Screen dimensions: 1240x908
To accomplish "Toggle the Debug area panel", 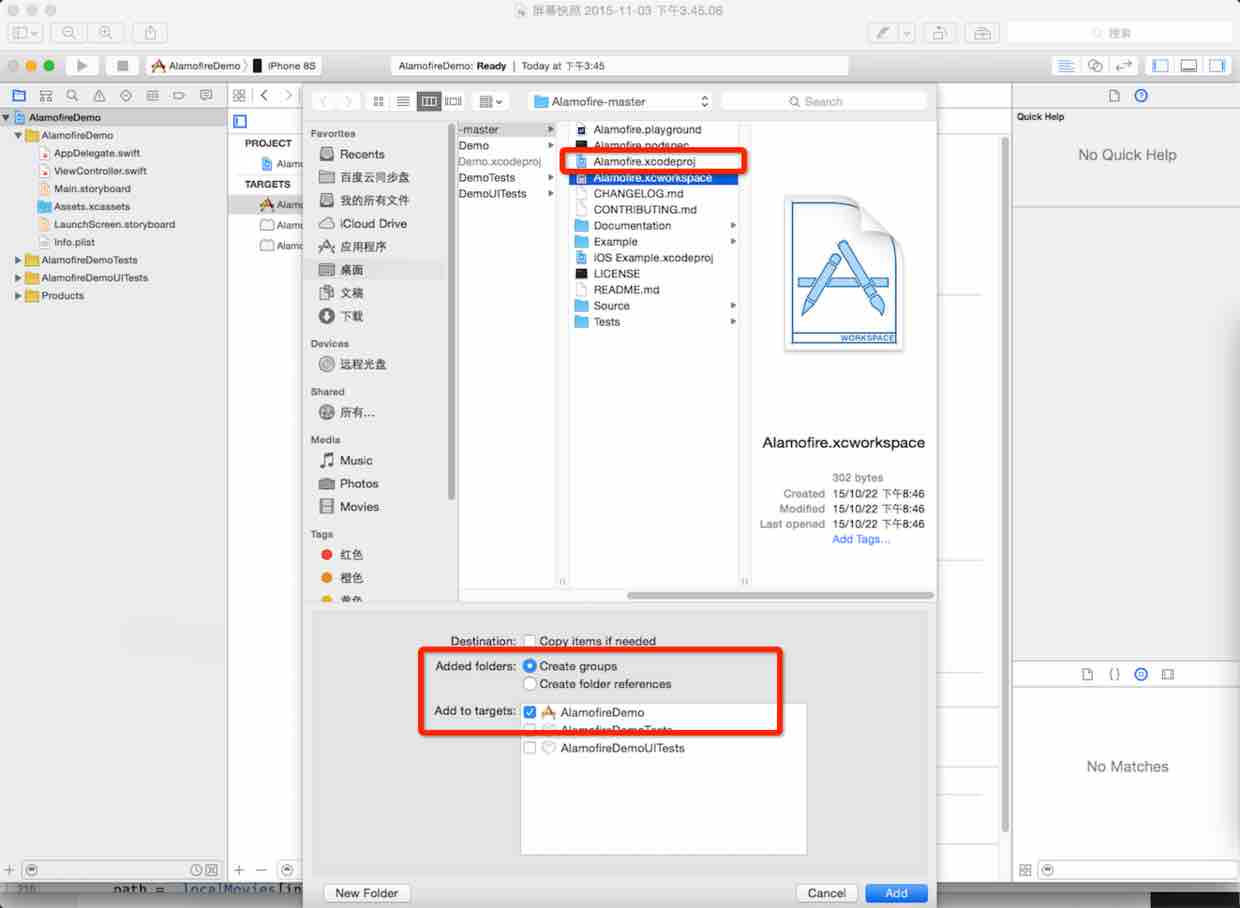I will [x=1189, y=66].
